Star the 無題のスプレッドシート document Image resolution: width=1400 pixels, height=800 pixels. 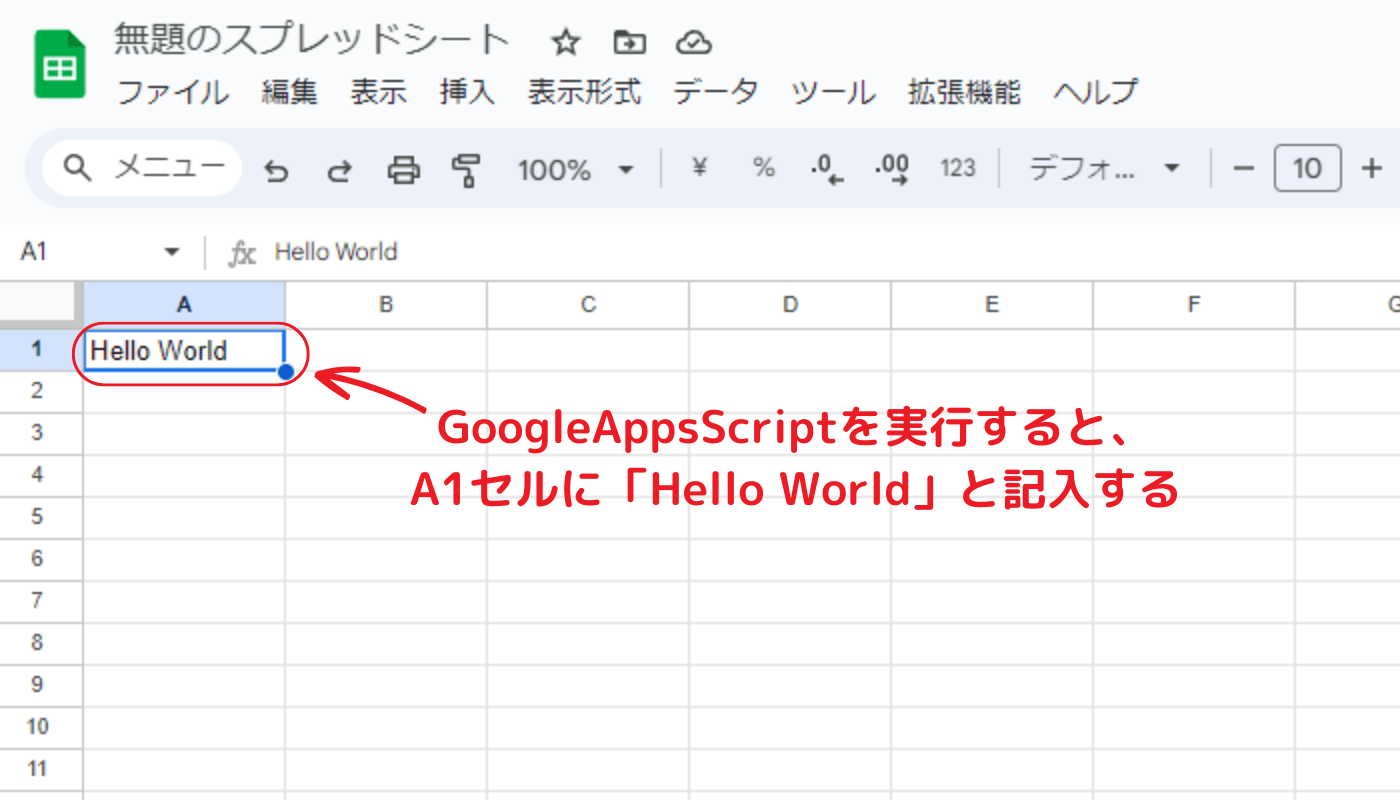(x=566, y=42)
